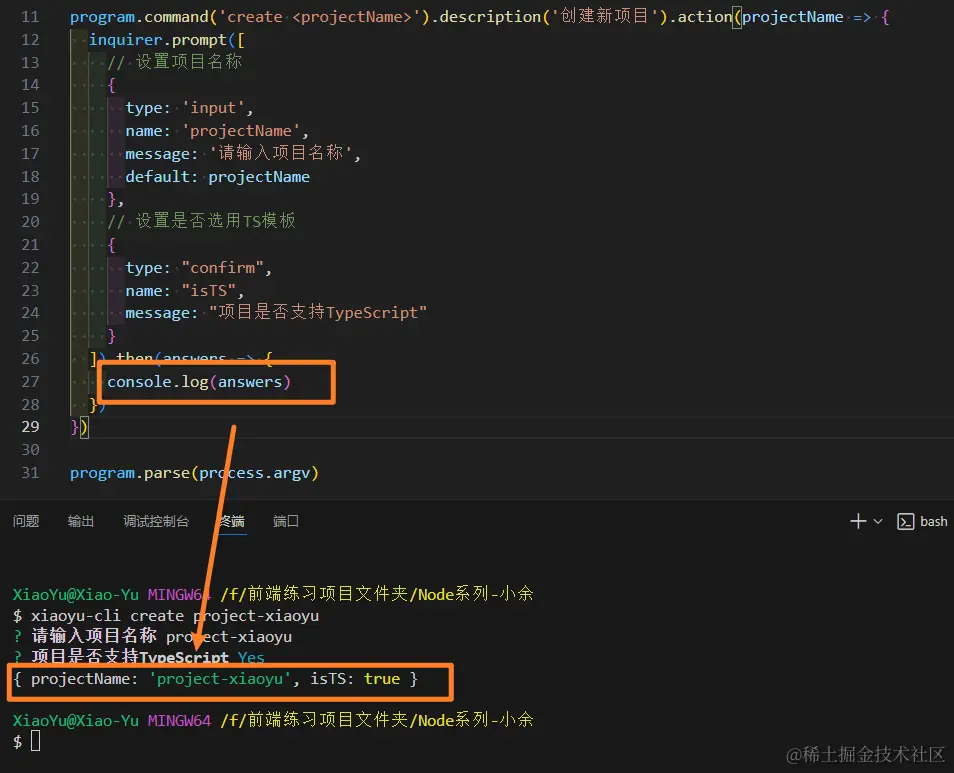
Task: Click line number 11 in gutter
Action: (30, 16)
